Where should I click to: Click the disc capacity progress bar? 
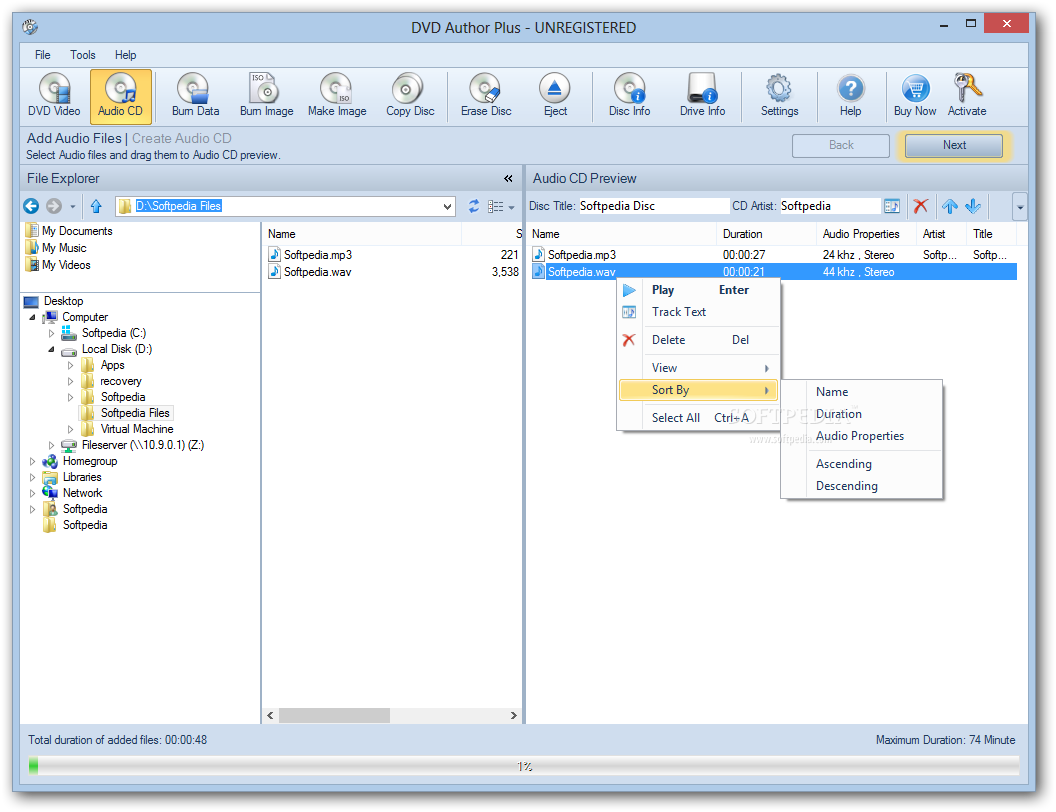(x=524, y=766)
